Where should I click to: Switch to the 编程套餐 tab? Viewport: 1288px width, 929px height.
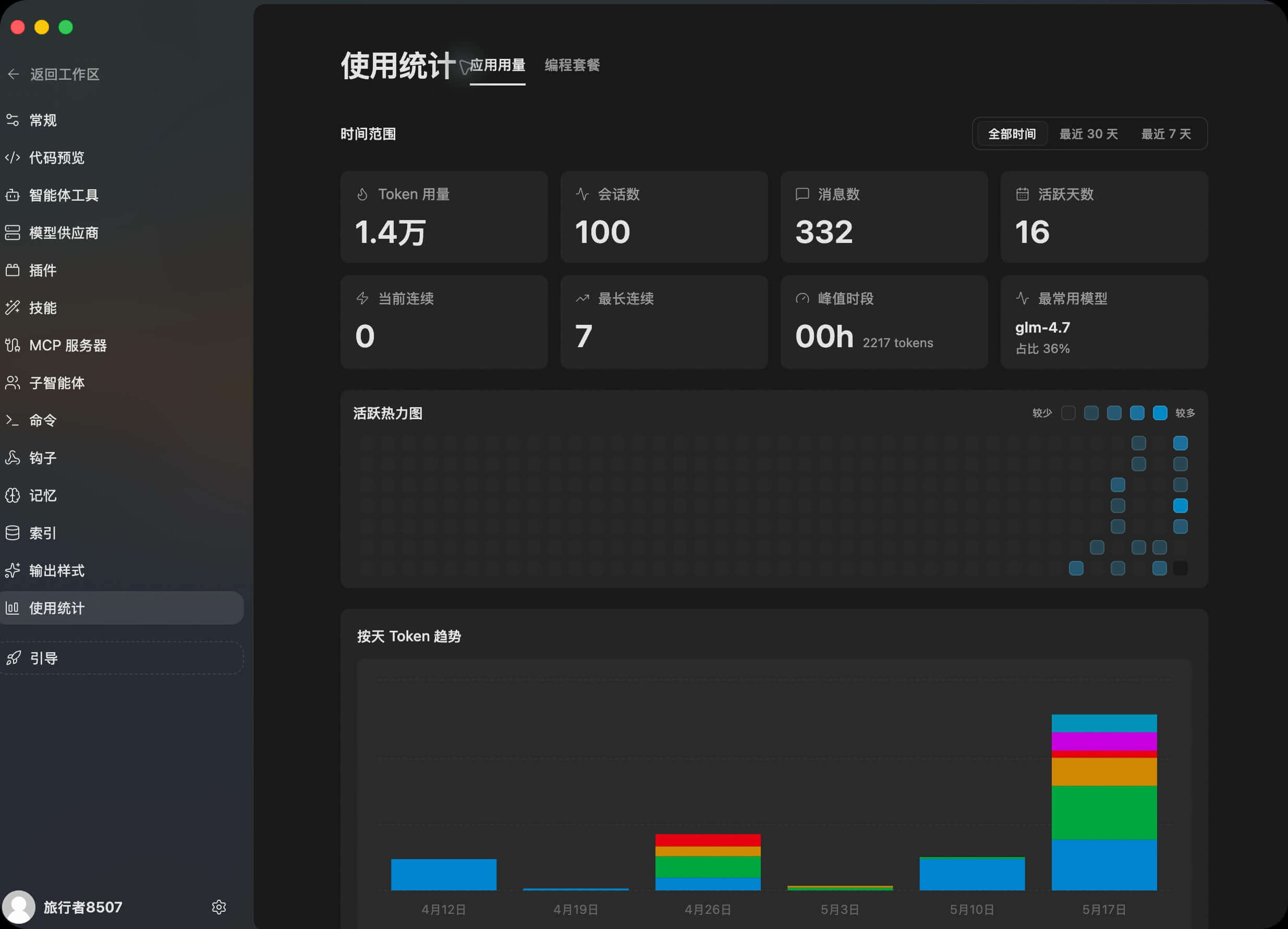[572, 65]
